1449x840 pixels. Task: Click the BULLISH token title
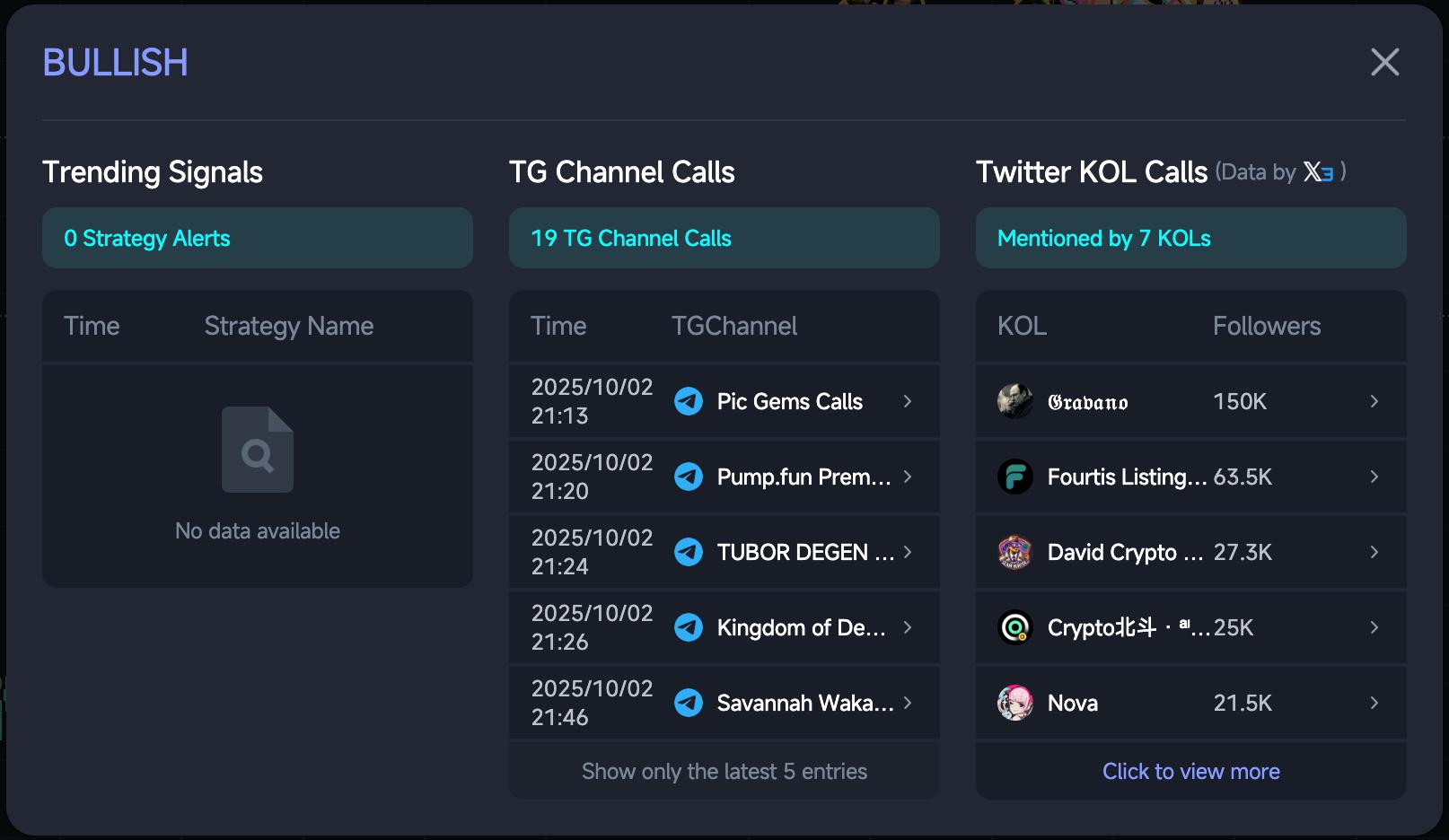point(116,63)
